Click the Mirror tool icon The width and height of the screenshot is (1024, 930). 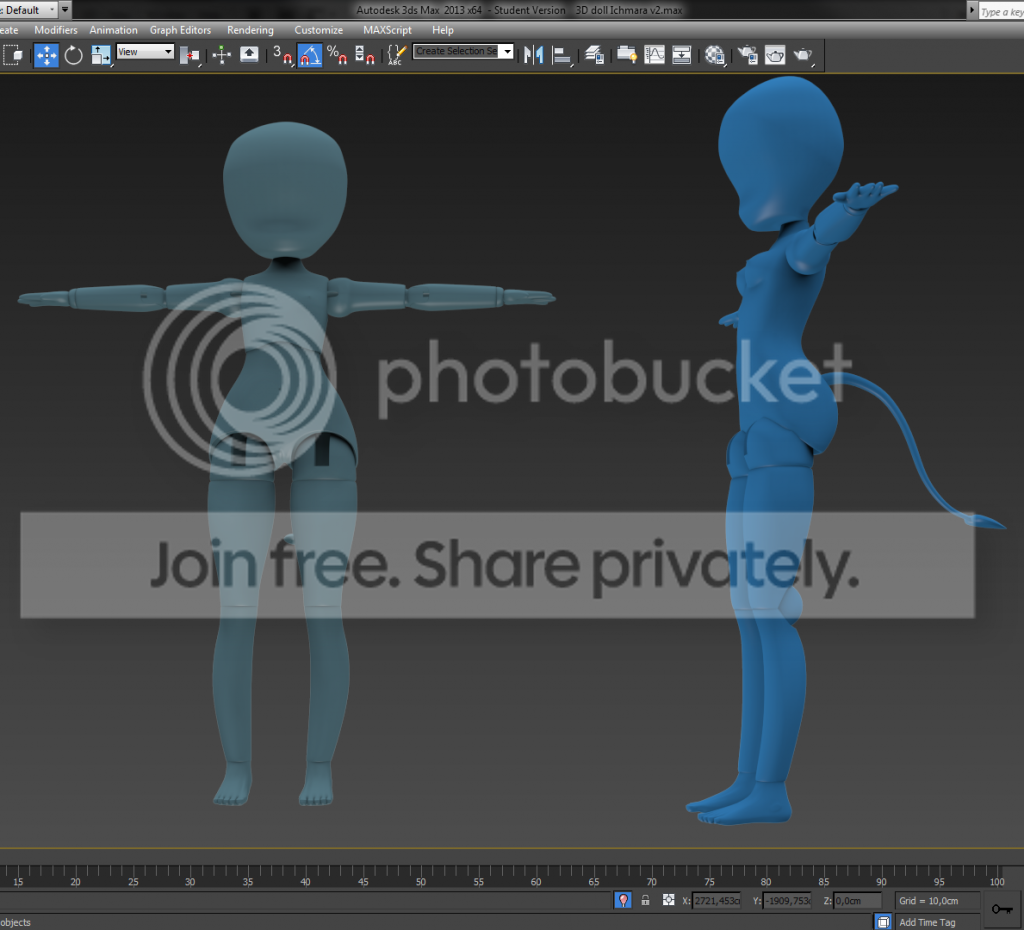[534, 55]
